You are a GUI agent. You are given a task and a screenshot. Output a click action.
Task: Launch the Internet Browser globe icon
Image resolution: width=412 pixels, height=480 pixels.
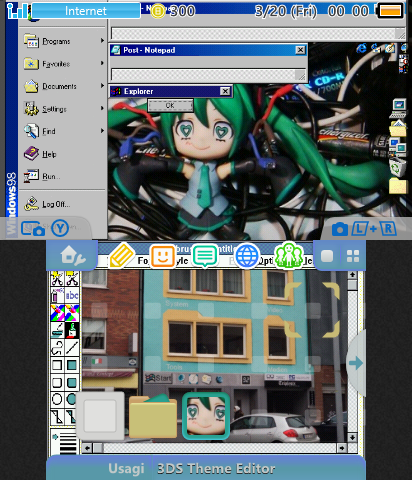pos(247,256)
